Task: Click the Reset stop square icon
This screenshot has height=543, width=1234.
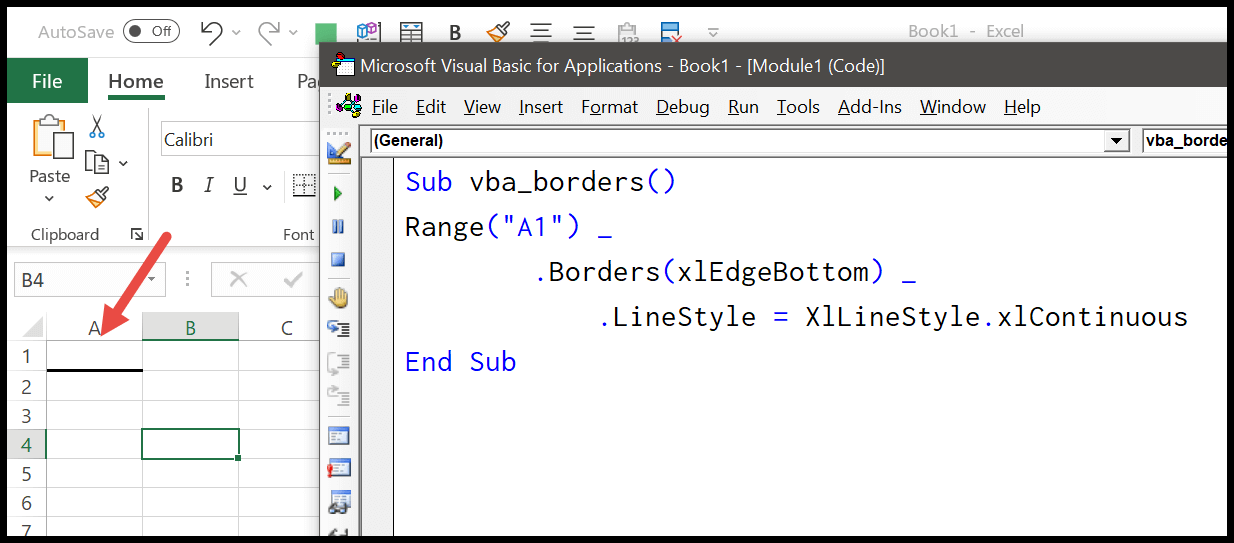Action: pyautogui.click(x=338, y=260)
